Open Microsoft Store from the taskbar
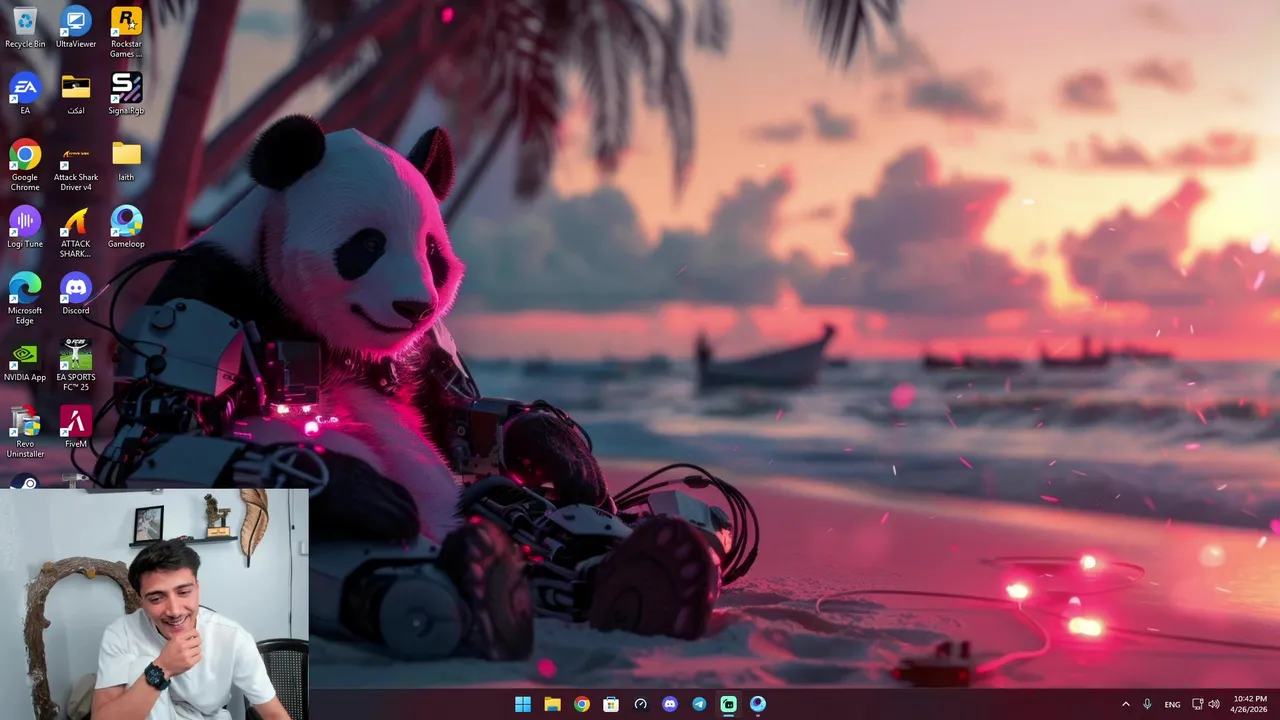 click(611, 704)
